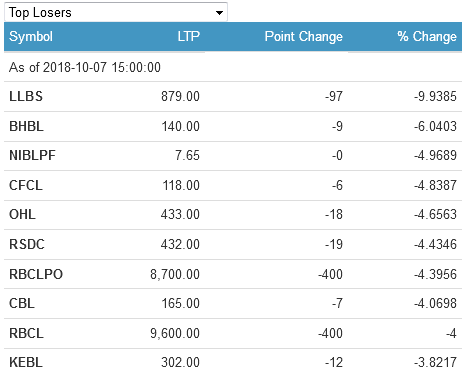Select the KEBL symbol
This screenshot has width=467, height=374.
coord(26,362)
